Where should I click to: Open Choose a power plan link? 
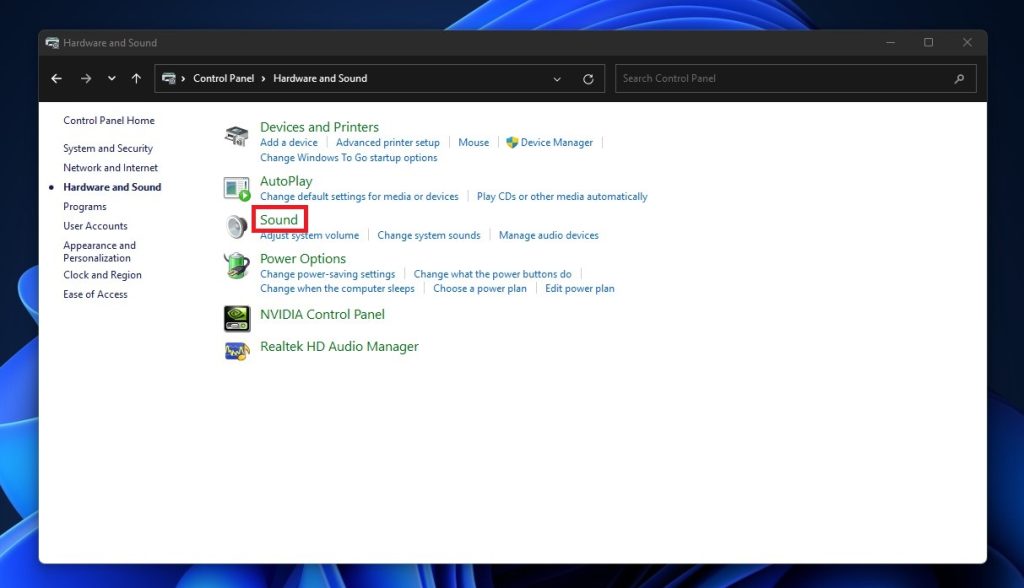[x=480, y=289]
